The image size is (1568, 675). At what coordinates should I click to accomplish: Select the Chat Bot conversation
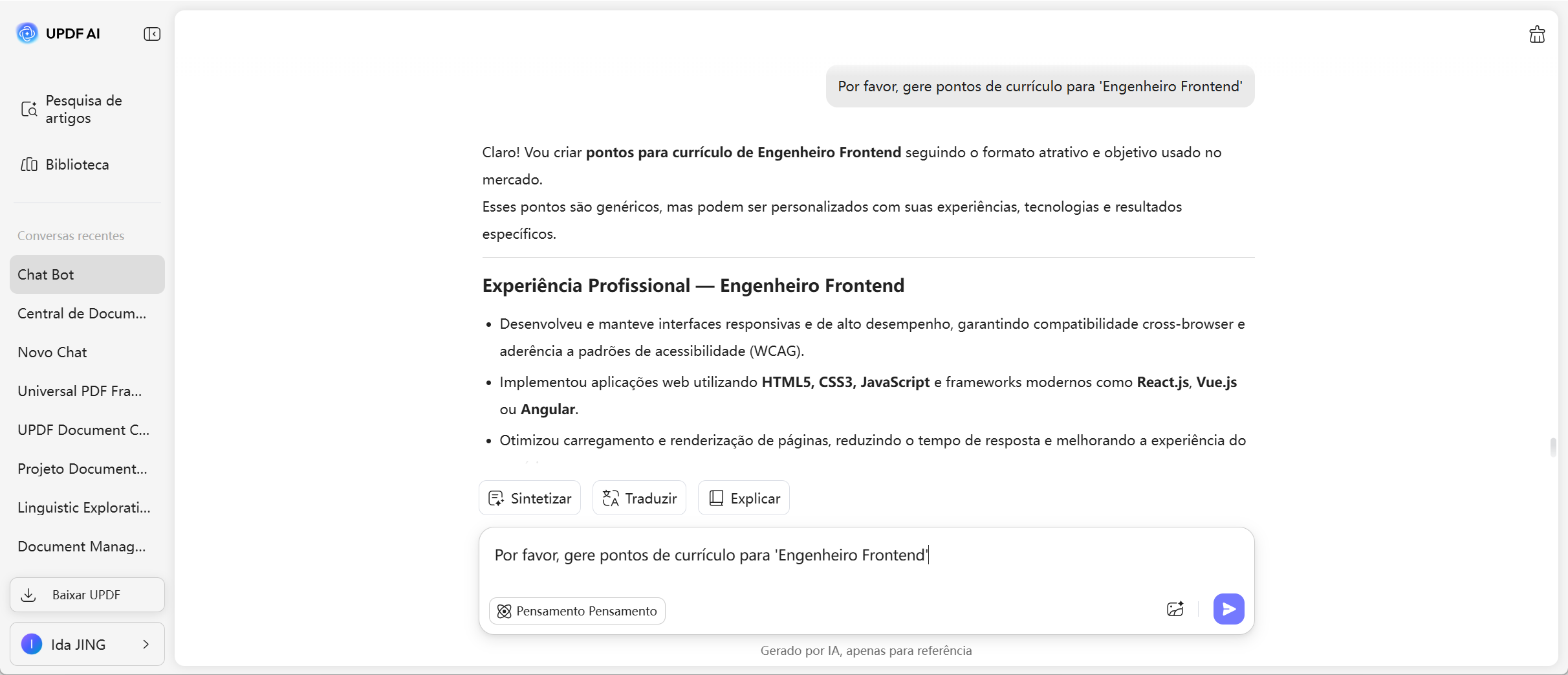[x=87, y=274]
